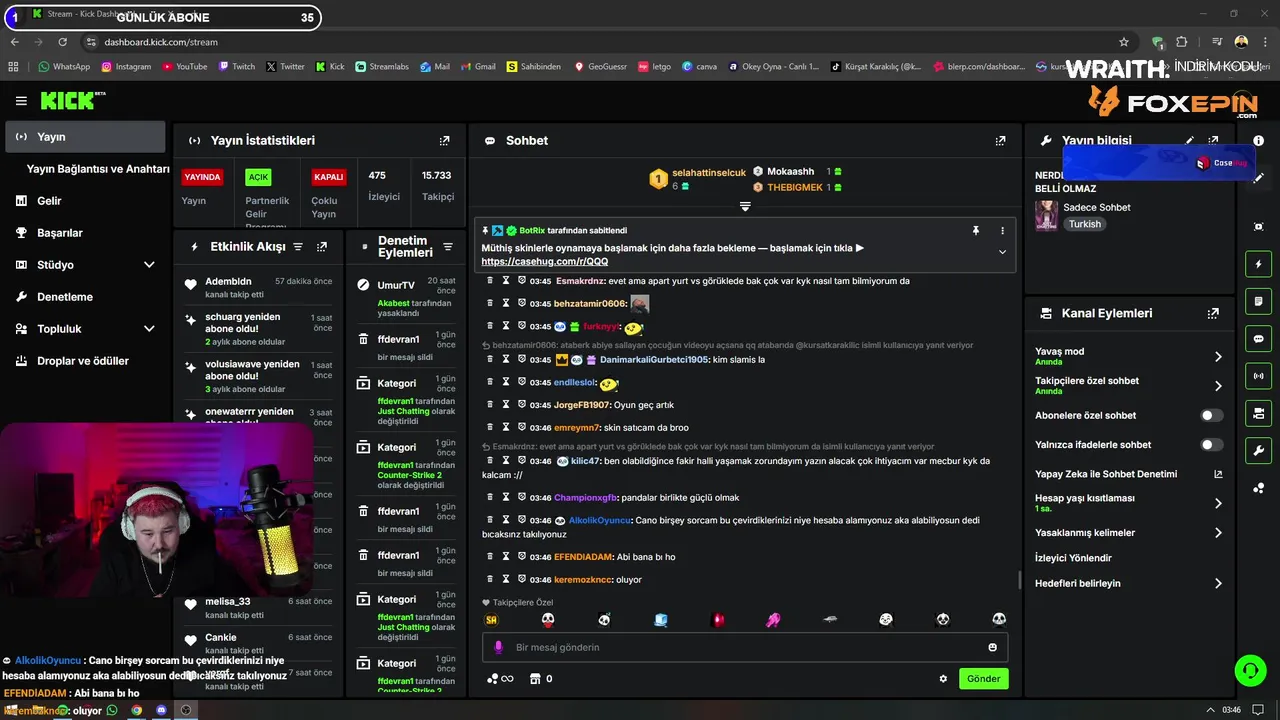Pop out the Kanal Eylemleri panel

coord(1214,313)
